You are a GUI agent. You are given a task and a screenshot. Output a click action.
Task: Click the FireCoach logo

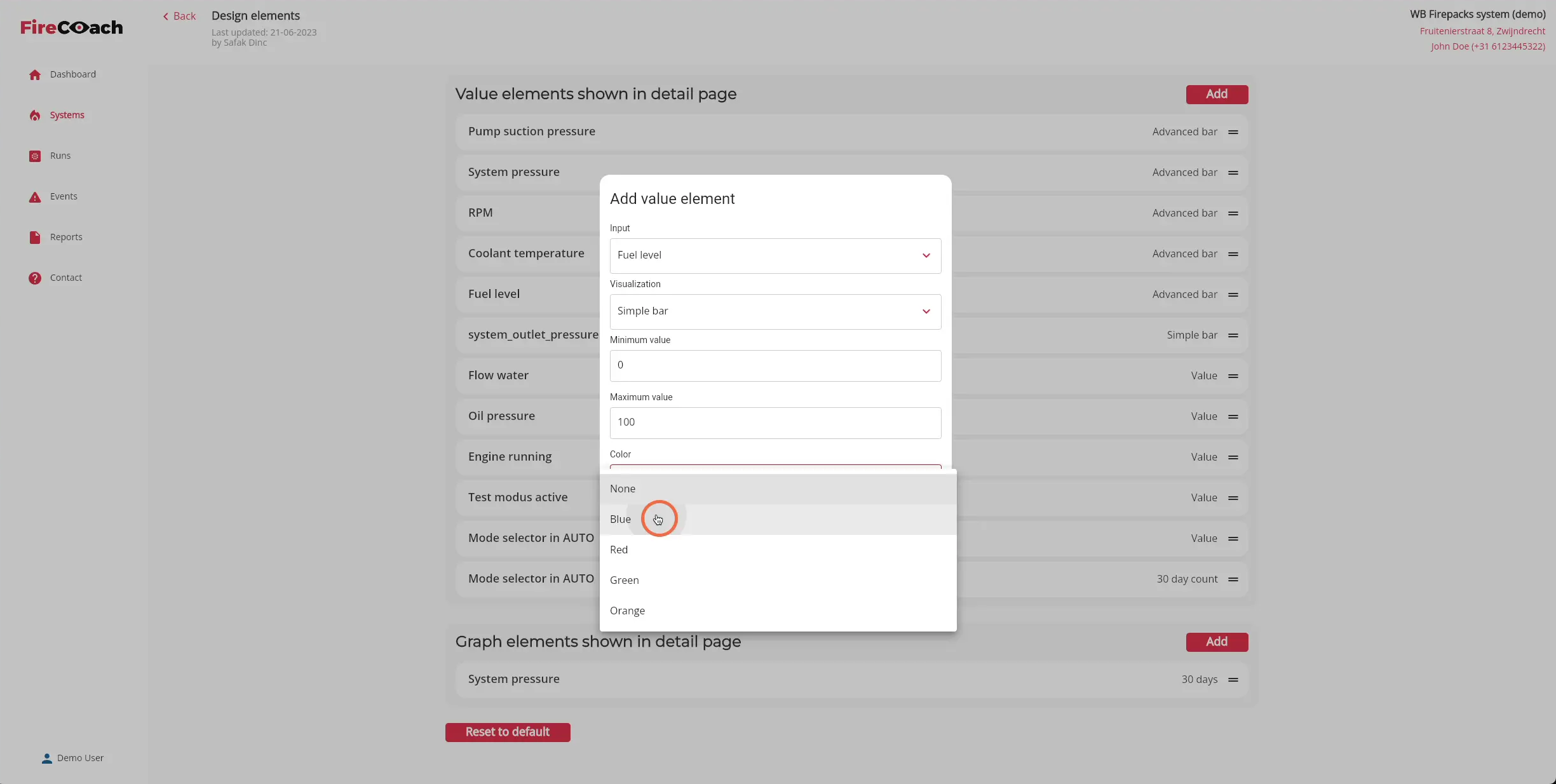[72, 27]
